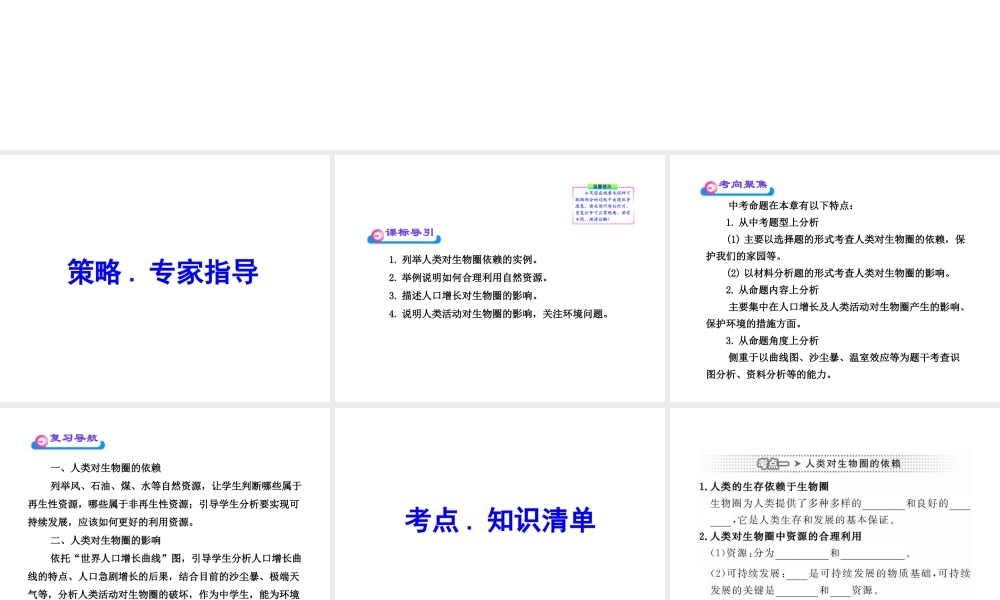Click the 考向聚焦 header badge
The height and width of the screenshot is (600, 1000).
click(737, 186)
